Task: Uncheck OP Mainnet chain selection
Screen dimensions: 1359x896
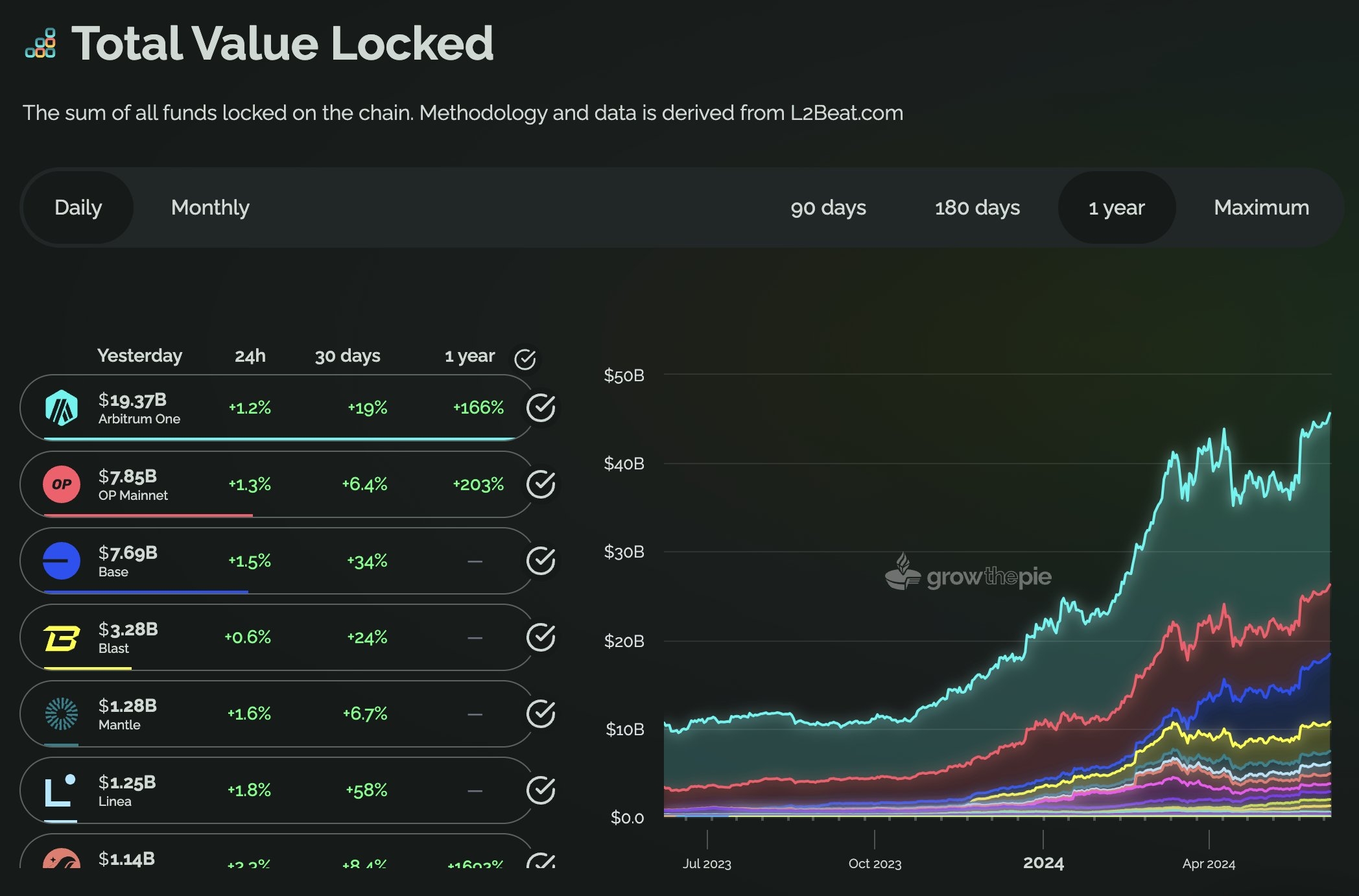Action: [541, 484]
